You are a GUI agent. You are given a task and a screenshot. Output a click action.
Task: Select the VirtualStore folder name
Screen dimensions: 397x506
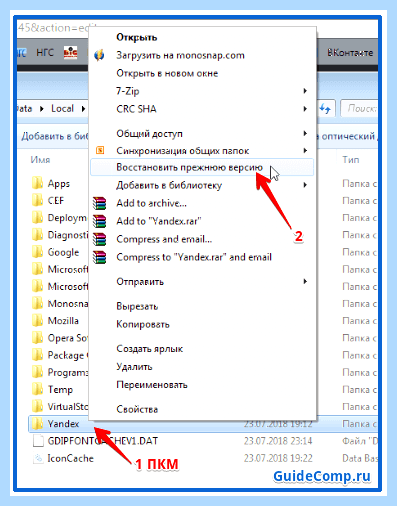pos(68,407)
